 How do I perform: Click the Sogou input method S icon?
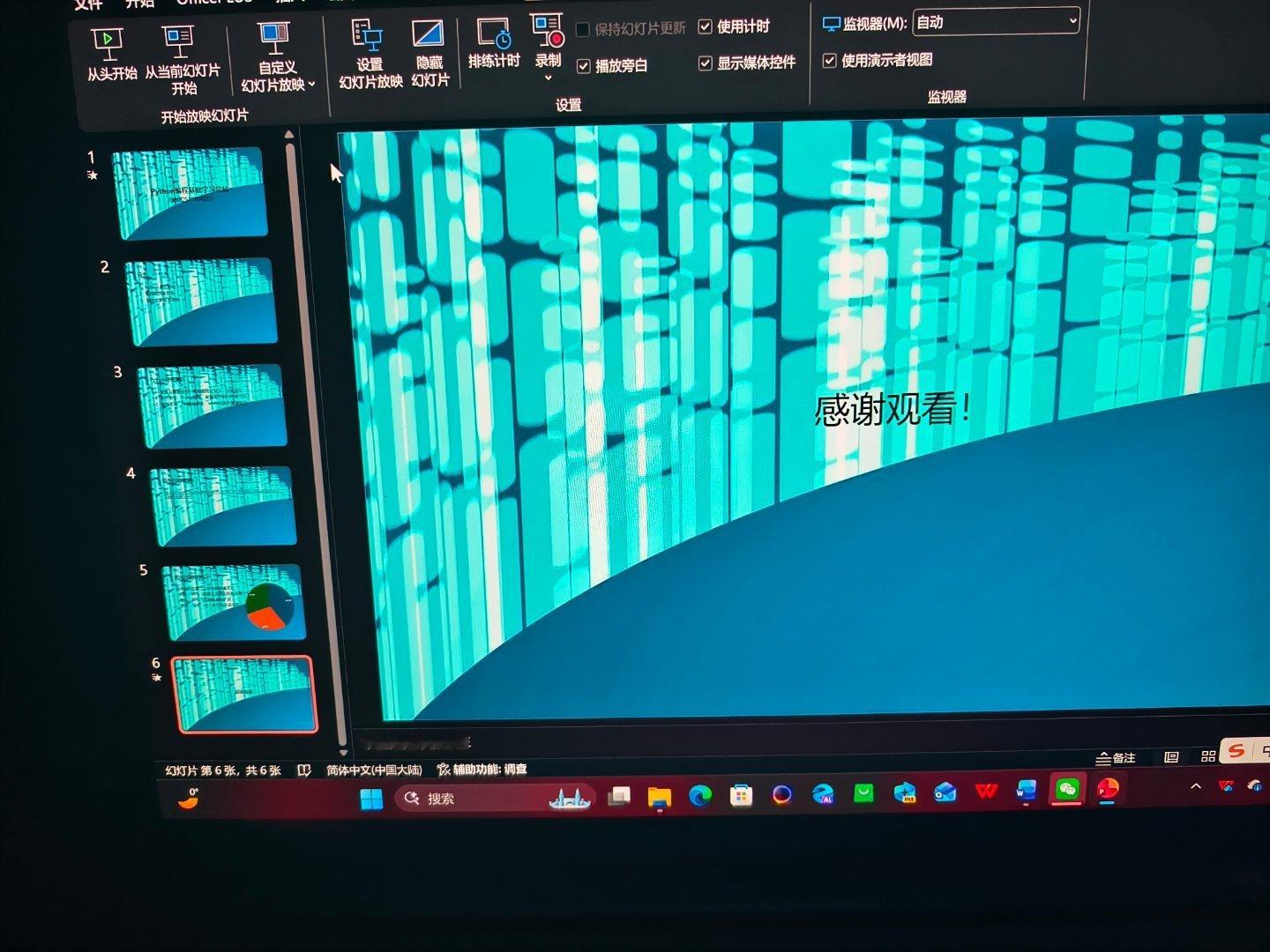pos(1236,751)
